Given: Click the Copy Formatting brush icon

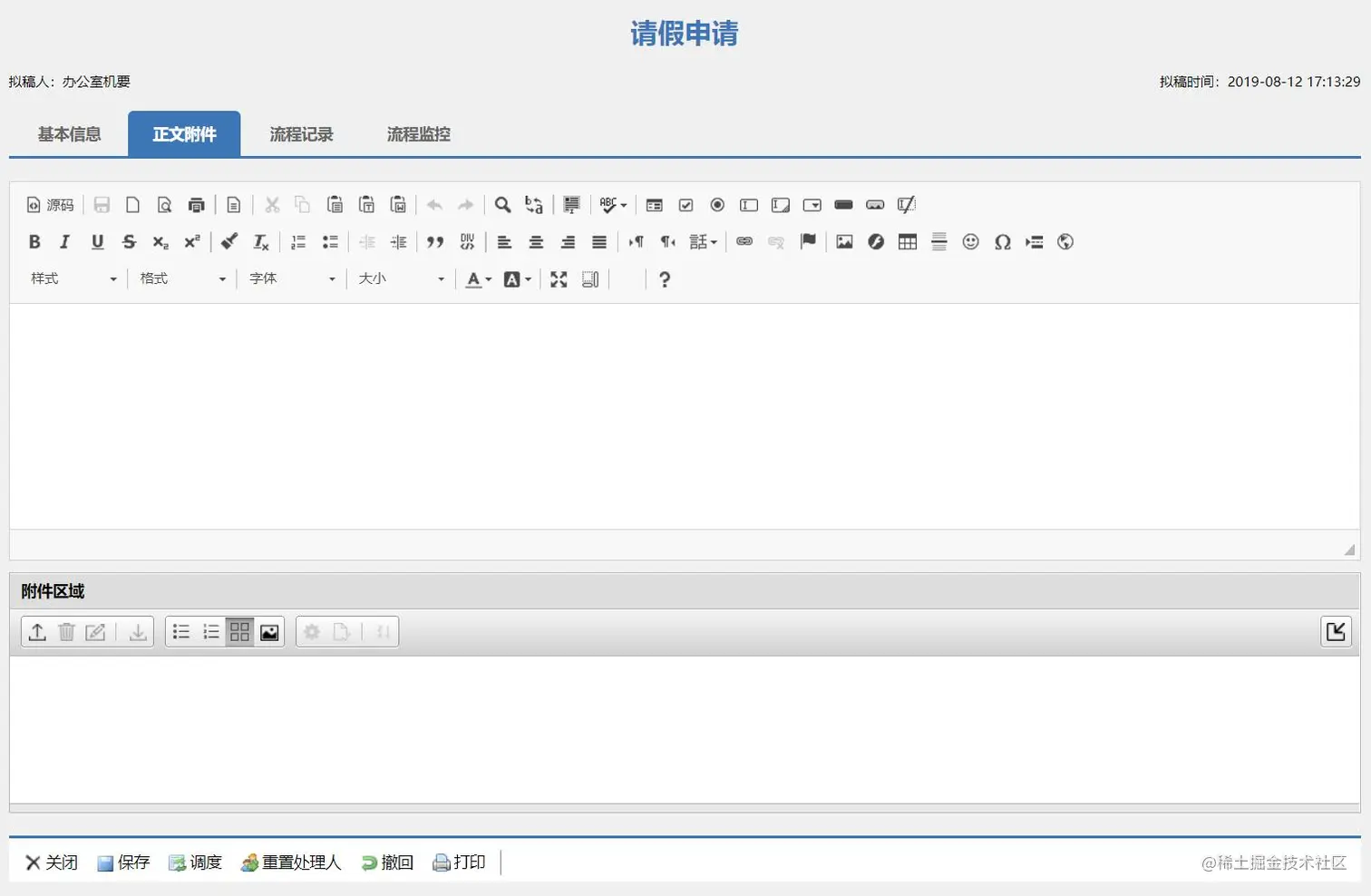Looking at the screenshot, I should click(229, 242).
